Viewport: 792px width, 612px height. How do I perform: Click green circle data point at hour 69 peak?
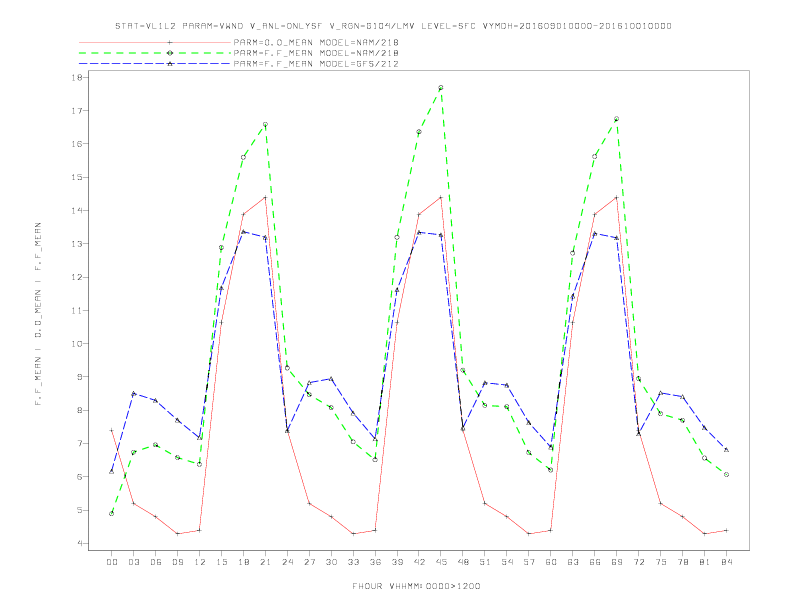coord(617,119)
